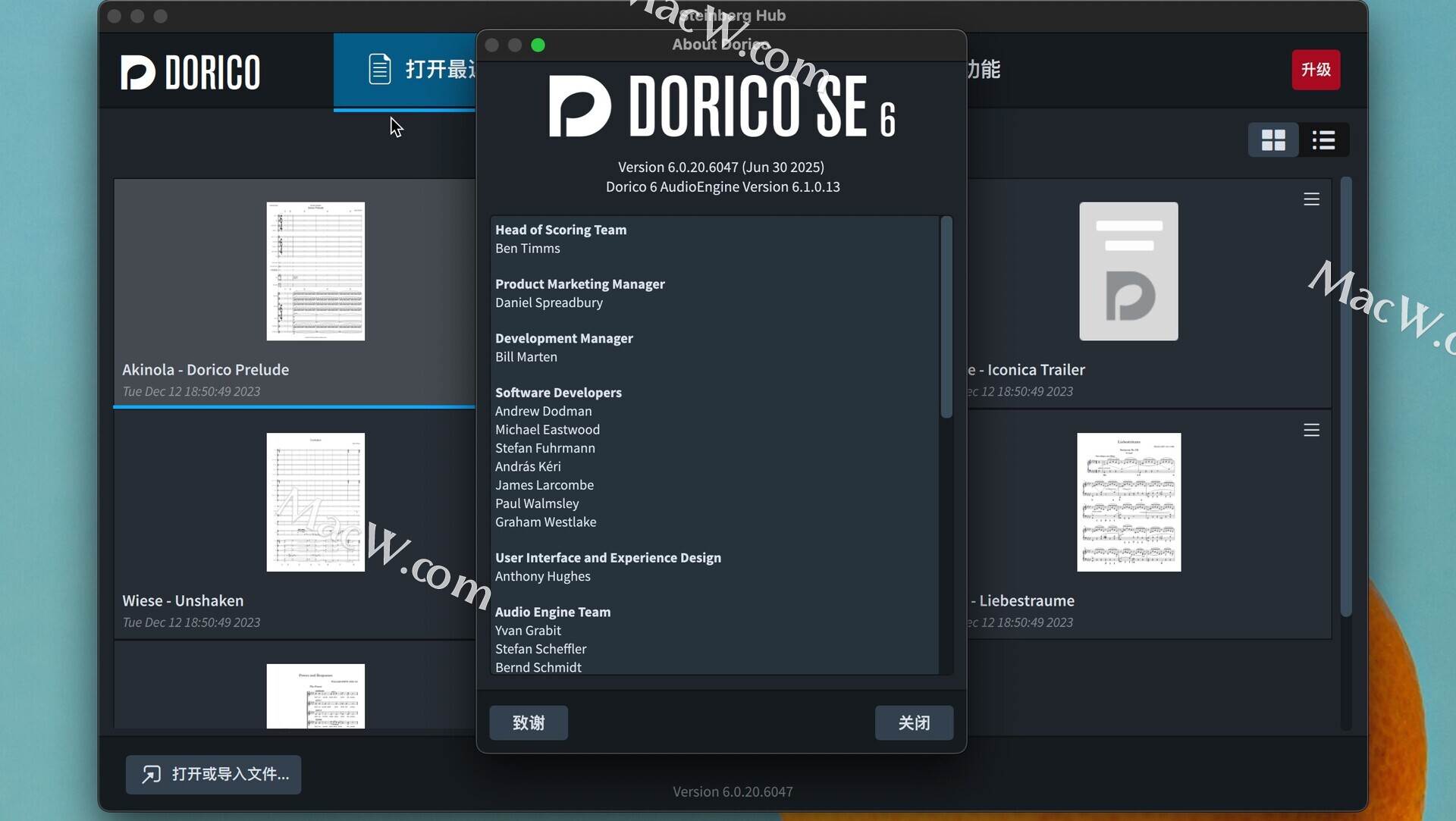This screenshot has width=1456, height=821.
Task: Click the 升级 upgrade button
Action: (x=1316, y=70)
